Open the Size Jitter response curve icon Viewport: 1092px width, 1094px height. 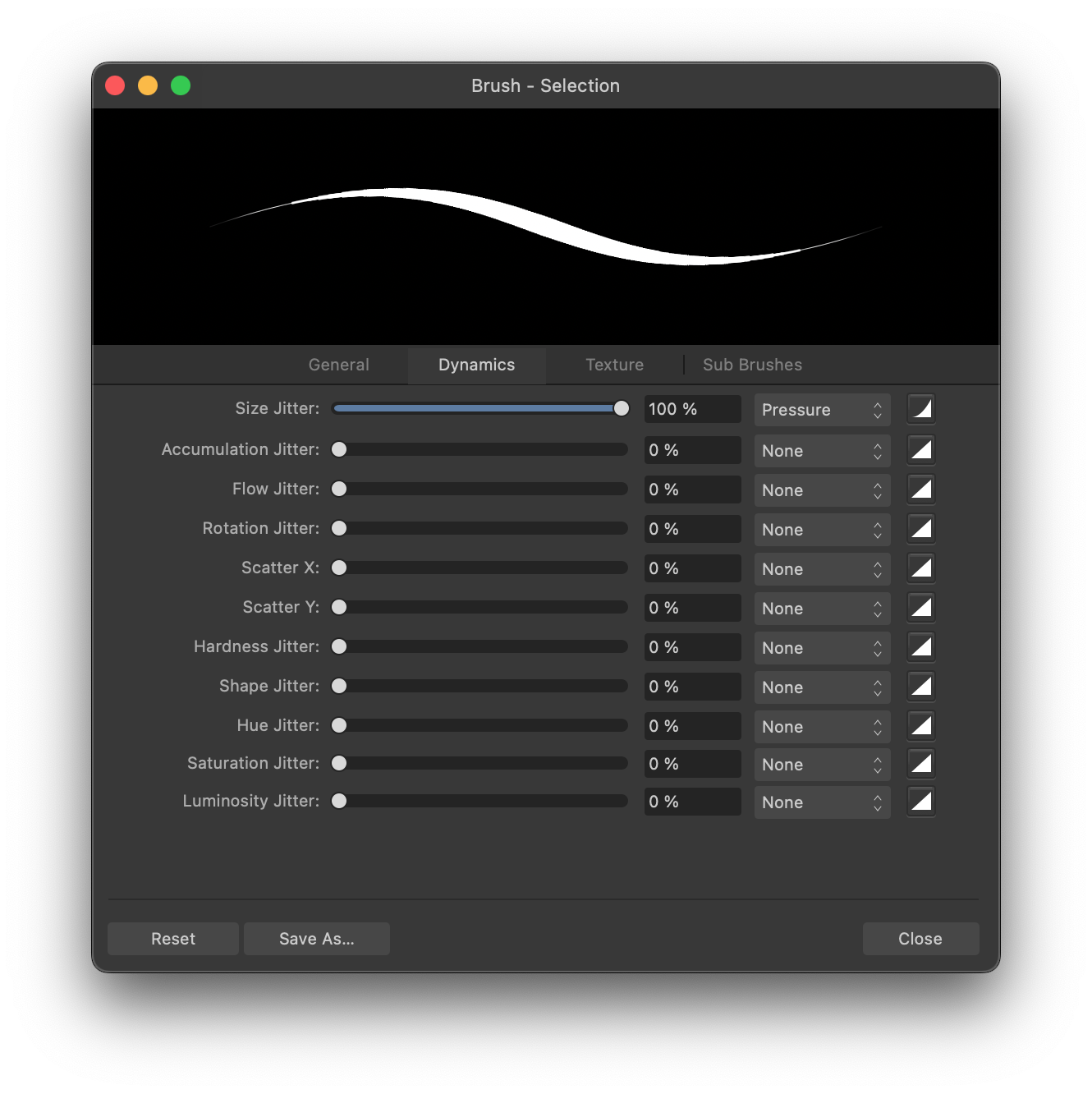click(921, 408)
